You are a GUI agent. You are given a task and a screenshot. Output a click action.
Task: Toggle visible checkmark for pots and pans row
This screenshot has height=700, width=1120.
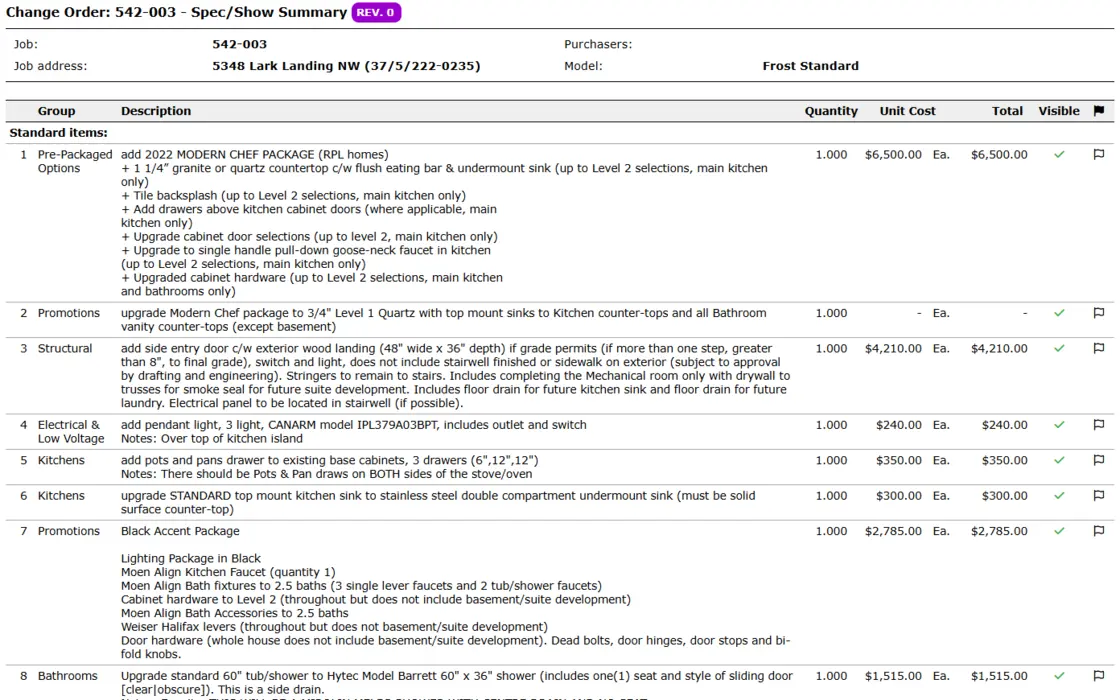1059,461
